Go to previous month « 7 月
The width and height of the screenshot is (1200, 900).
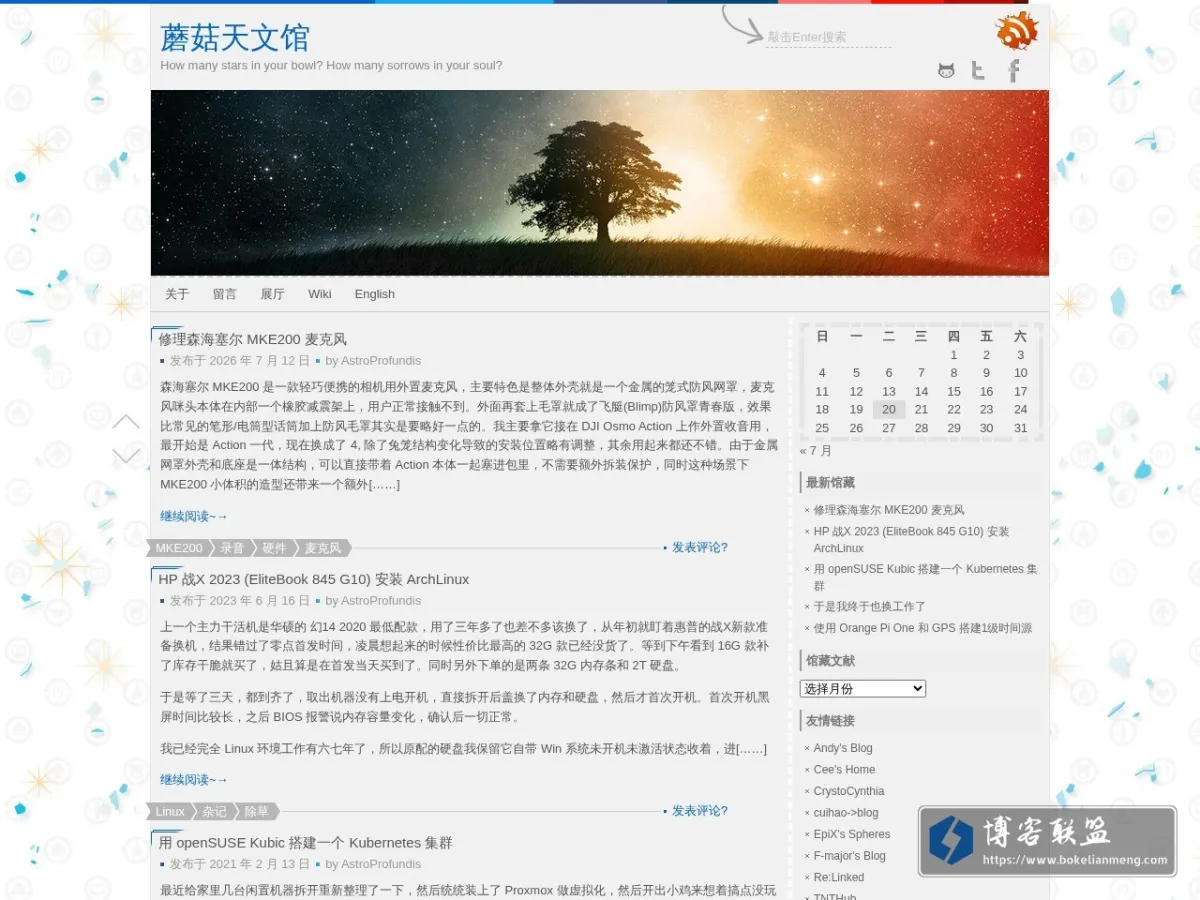(x=816, y=451)
